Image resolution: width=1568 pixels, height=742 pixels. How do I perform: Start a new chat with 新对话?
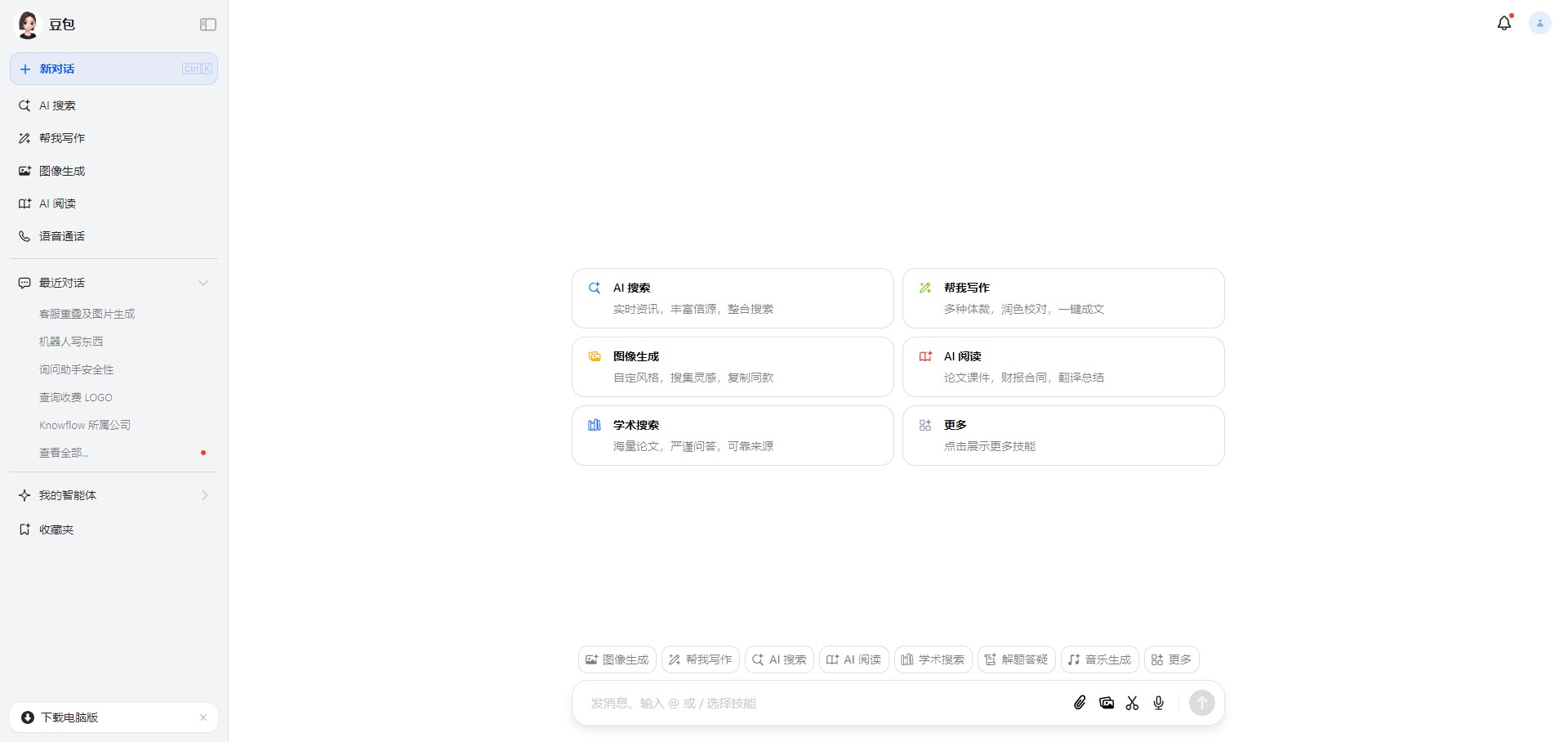tap(114, 69)
